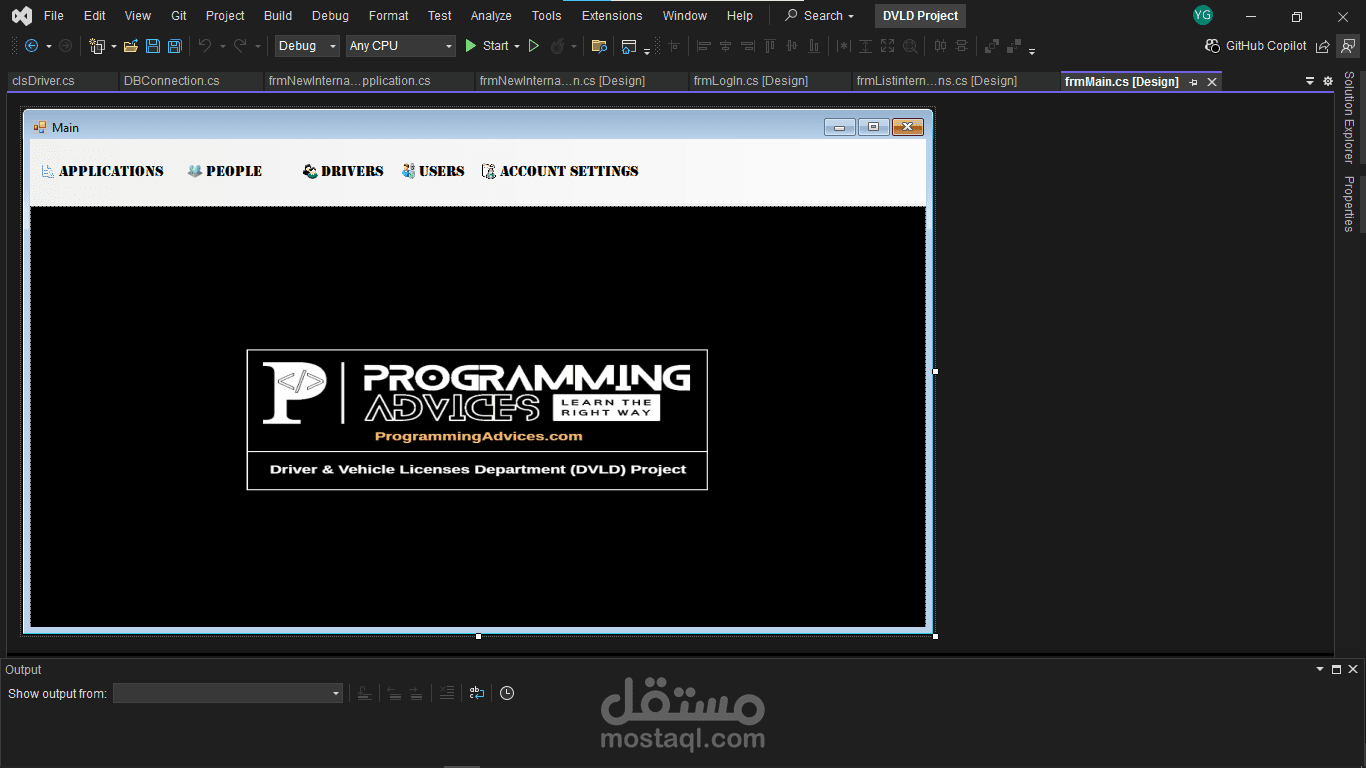Click the DRIVERS menu on the Main form
Image resolution: width=1366 pixels, height=768 pixels.
343,171
